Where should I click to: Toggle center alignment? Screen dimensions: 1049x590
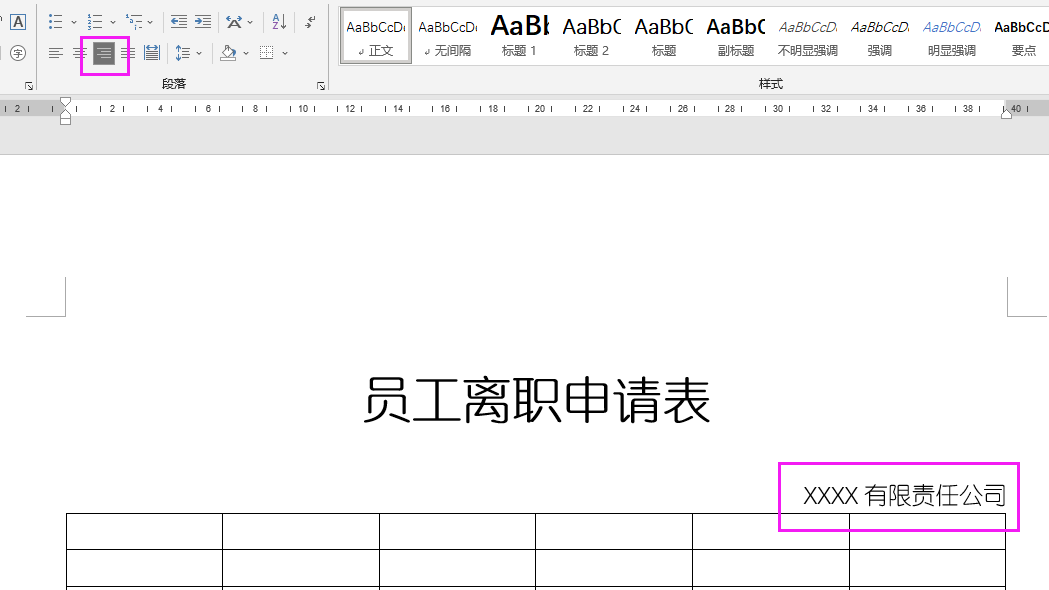tap(79, 53)
